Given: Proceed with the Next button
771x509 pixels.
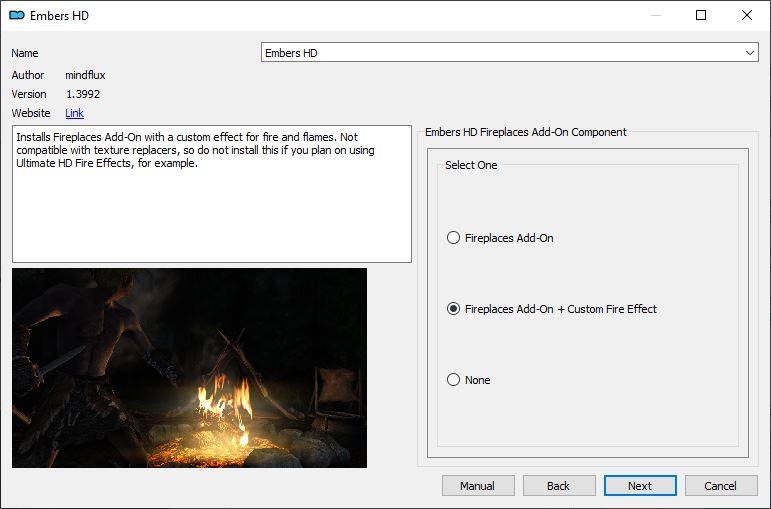Looking at the screenshot, I should click(640, 486).
